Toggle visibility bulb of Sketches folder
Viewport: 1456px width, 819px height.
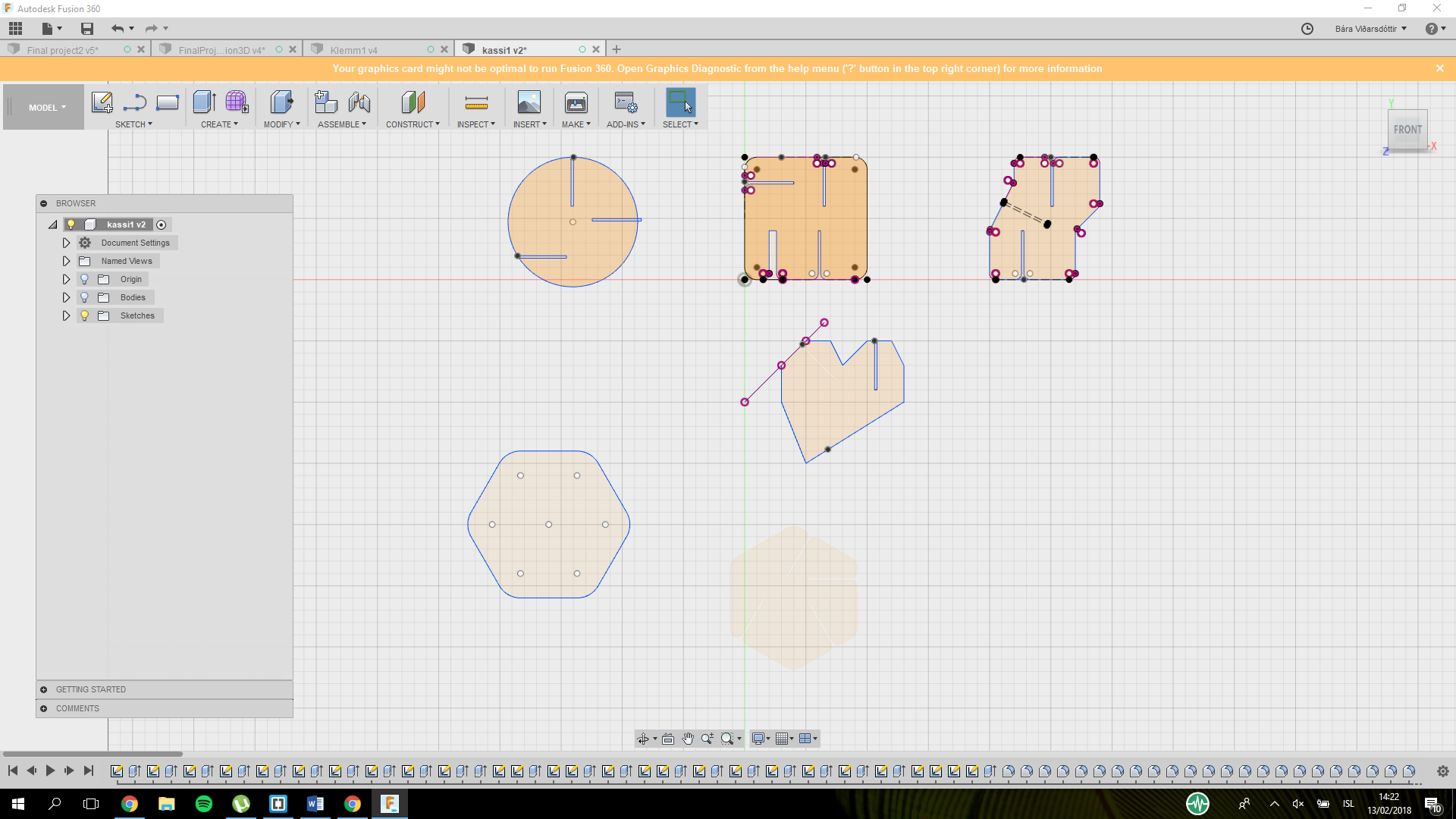85,315
